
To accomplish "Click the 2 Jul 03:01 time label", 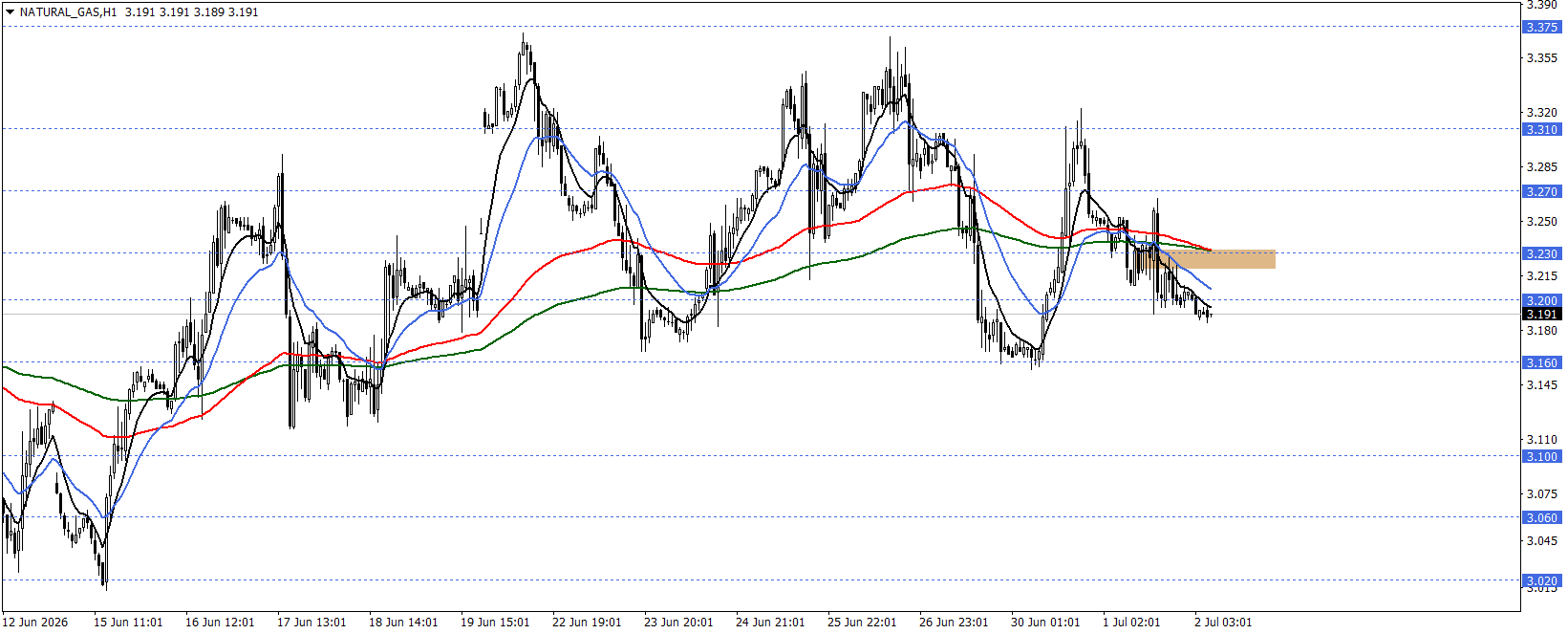I will [1223, 622].
